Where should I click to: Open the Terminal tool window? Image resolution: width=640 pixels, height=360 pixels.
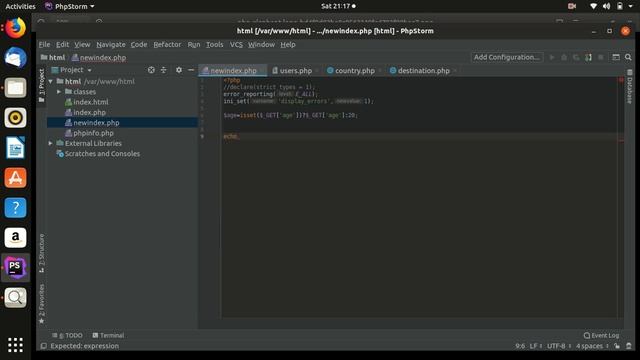point(108,336)
